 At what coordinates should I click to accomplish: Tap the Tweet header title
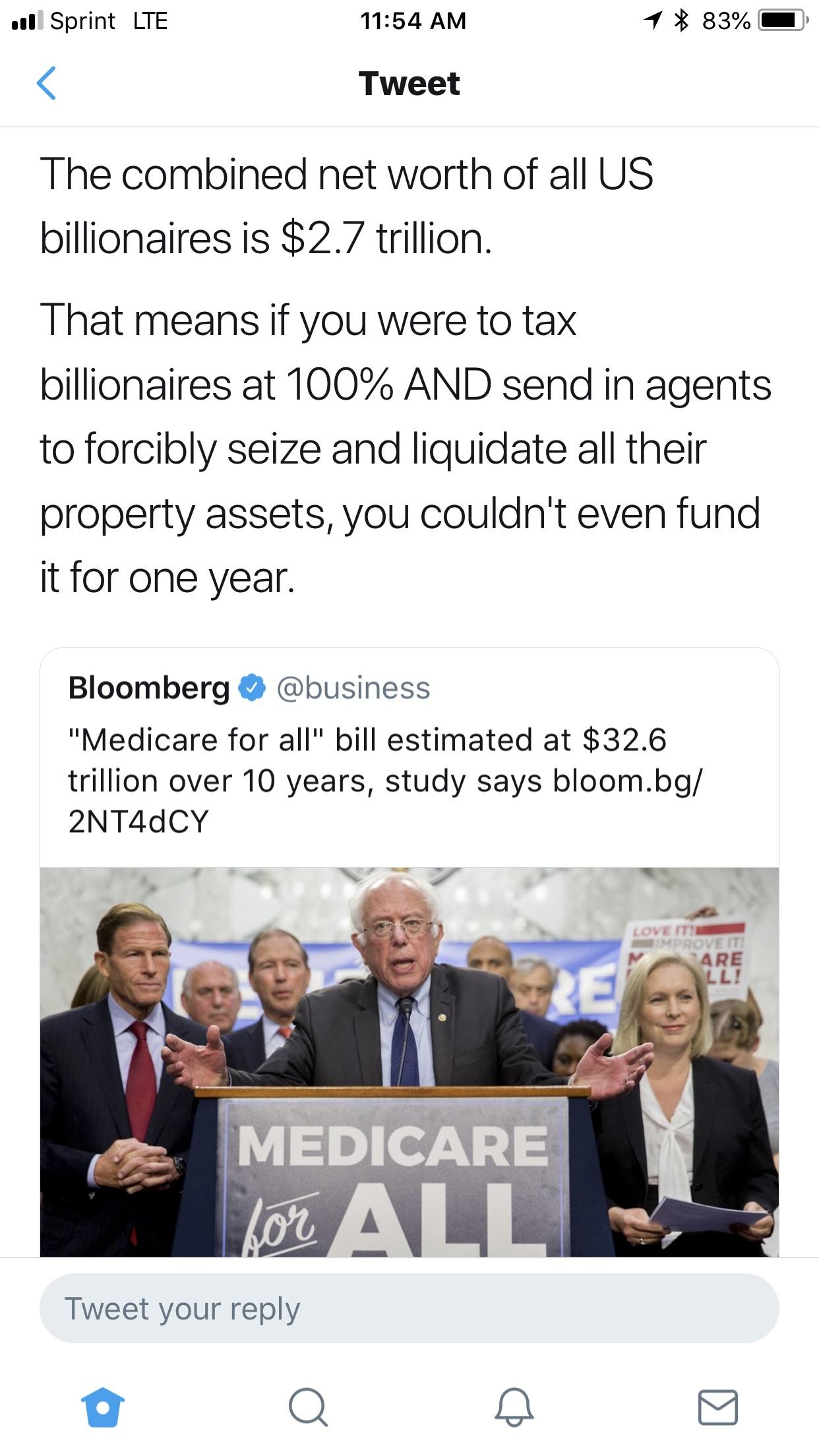point(409,84)
